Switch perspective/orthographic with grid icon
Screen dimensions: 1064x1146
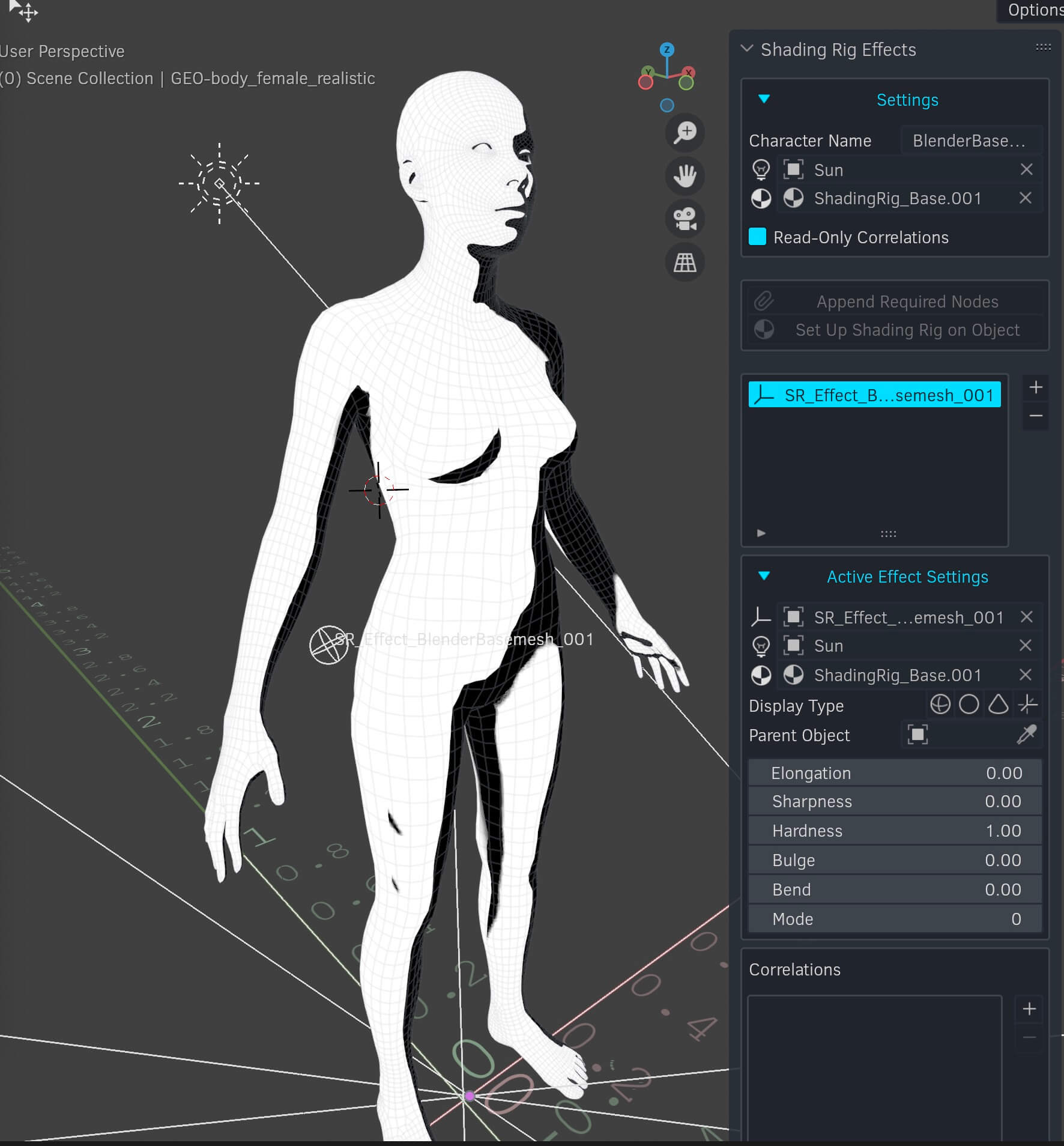click(x=685, y=262)
